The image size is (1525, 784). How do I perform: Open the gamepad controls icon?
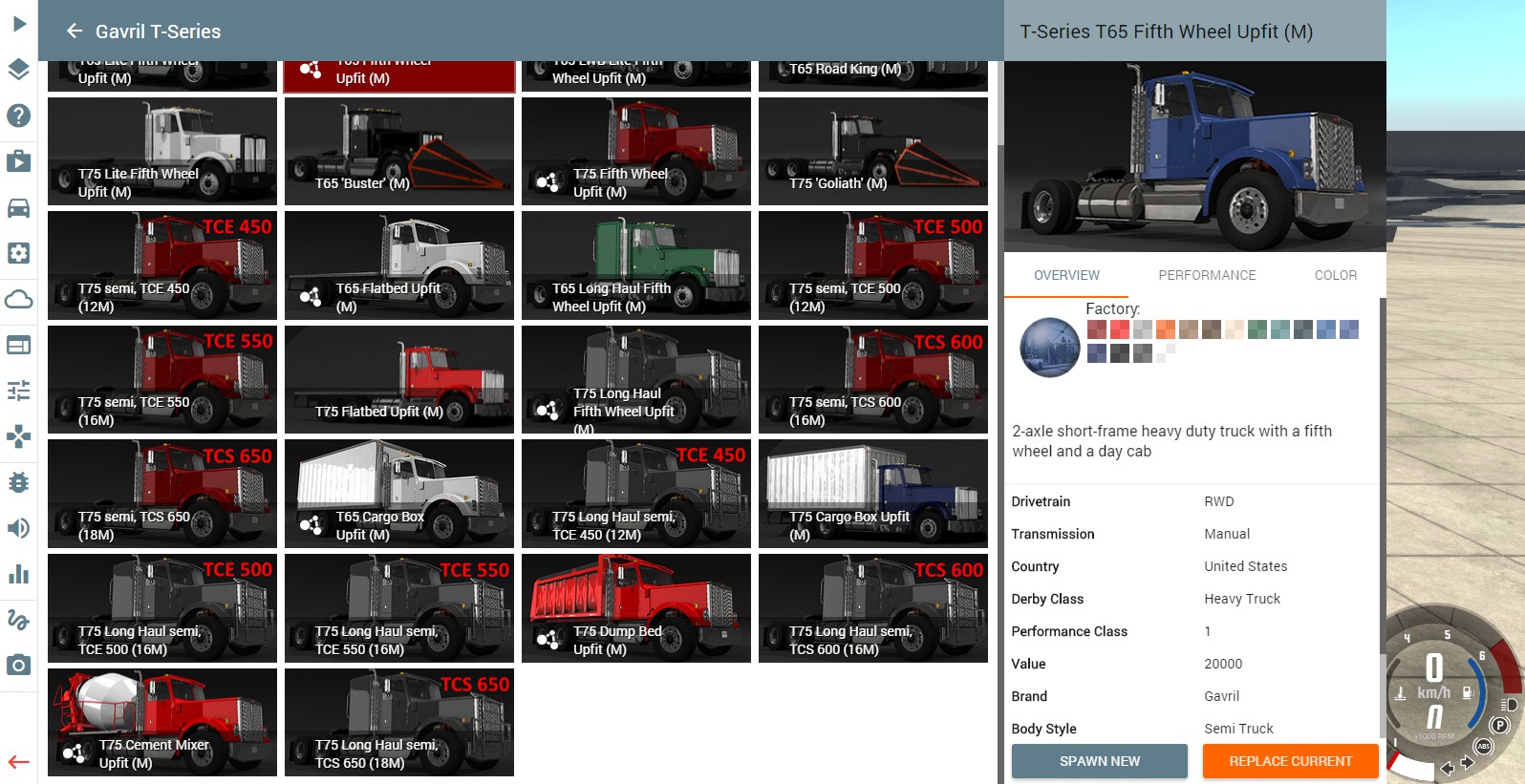[x=18, y=436]
